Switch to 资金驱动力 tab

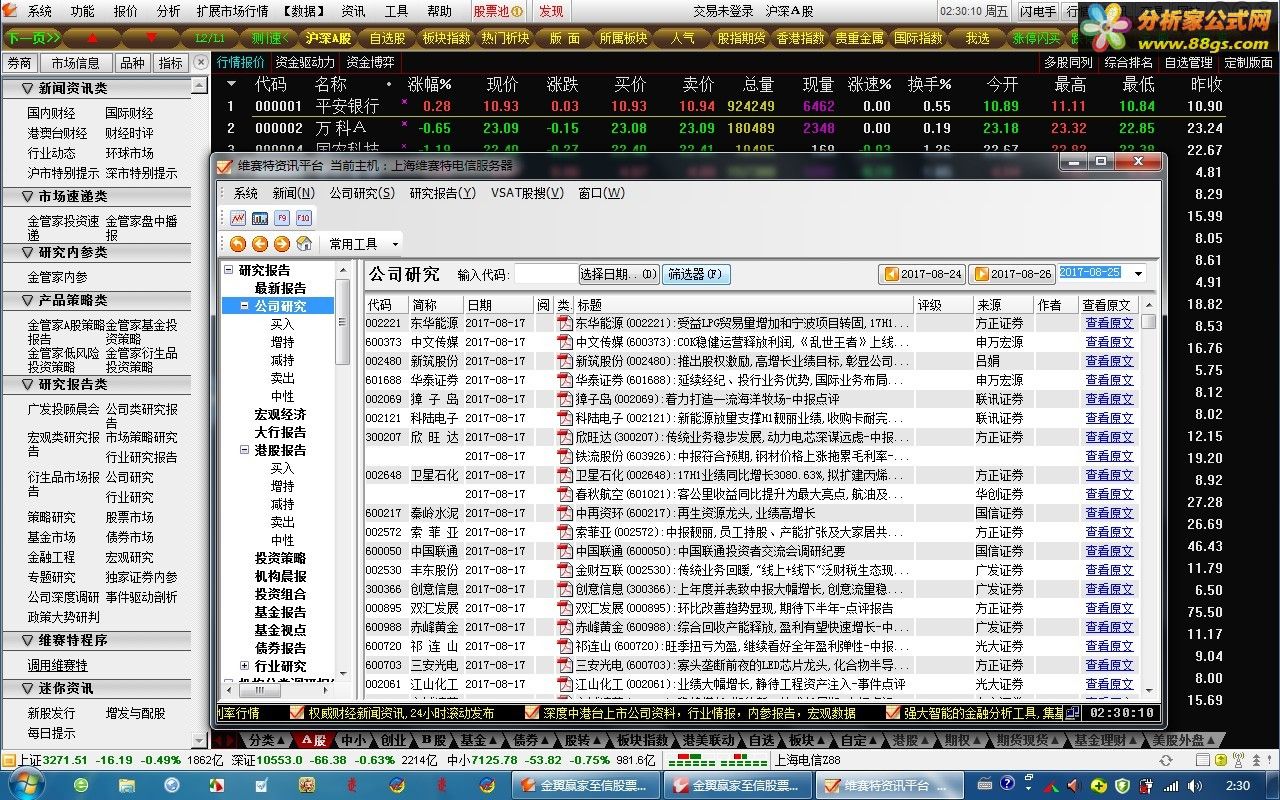tap(305, 62)
